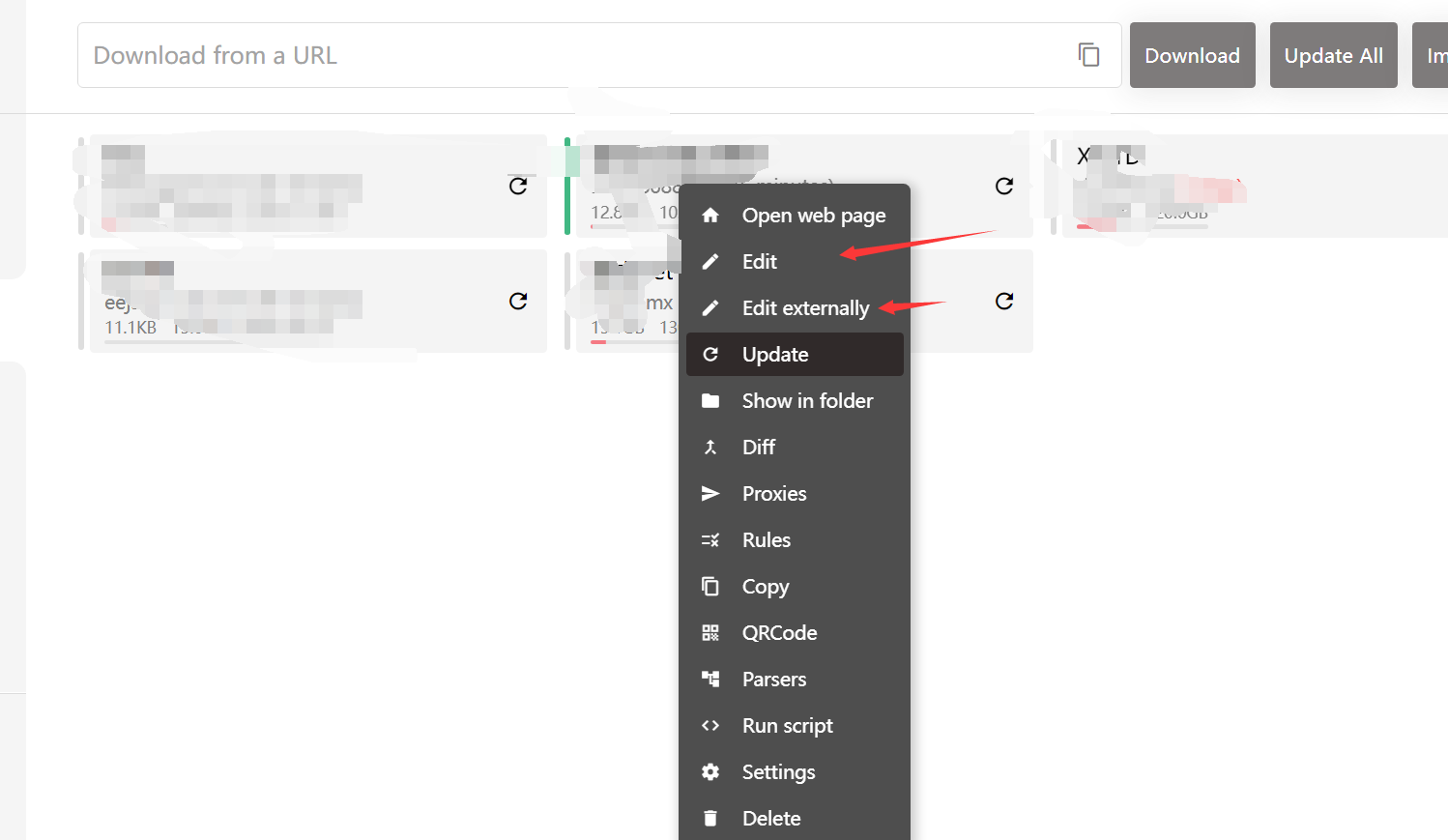The height and width of the screenshot is (840, 1448).
Task: Click refresh icon on first top-left profile card
Action: point(518,186)
